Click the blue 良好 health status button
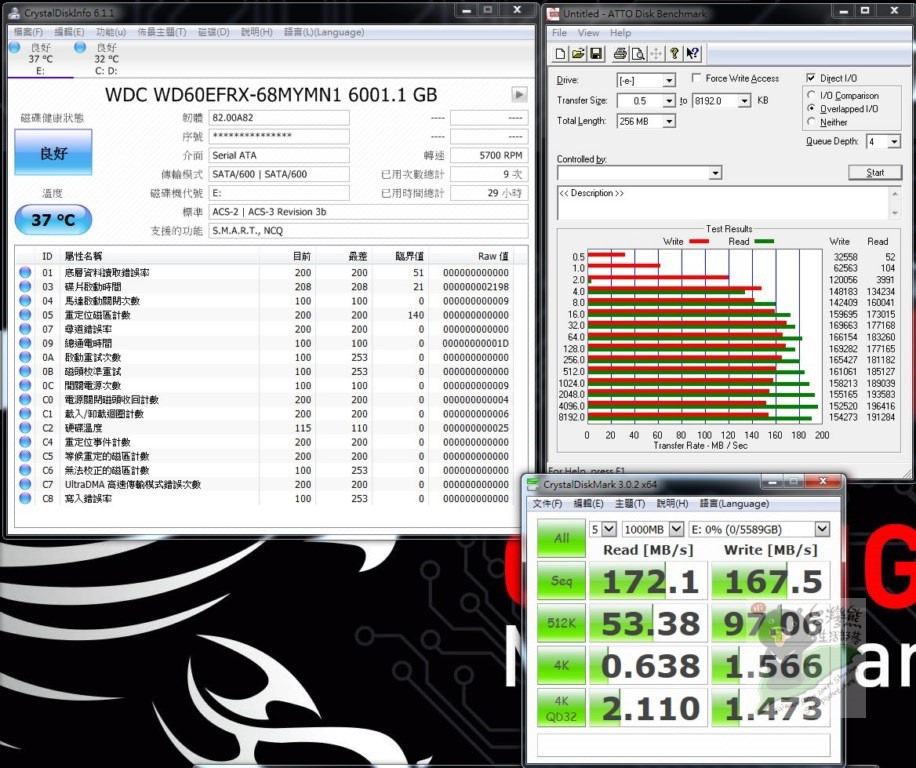 (53, 152)
